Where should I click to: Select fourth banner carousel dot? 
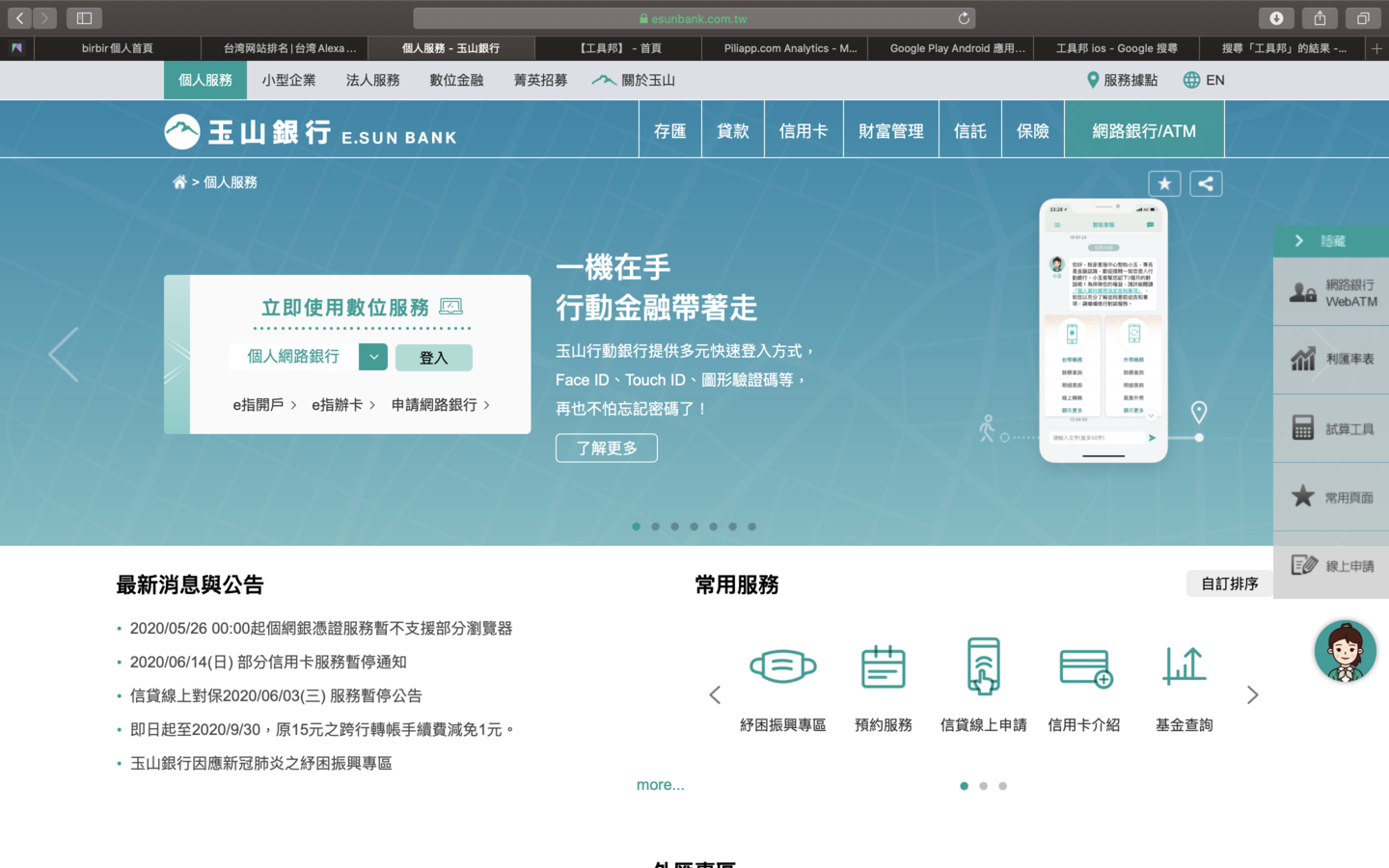tap(694, 527)
